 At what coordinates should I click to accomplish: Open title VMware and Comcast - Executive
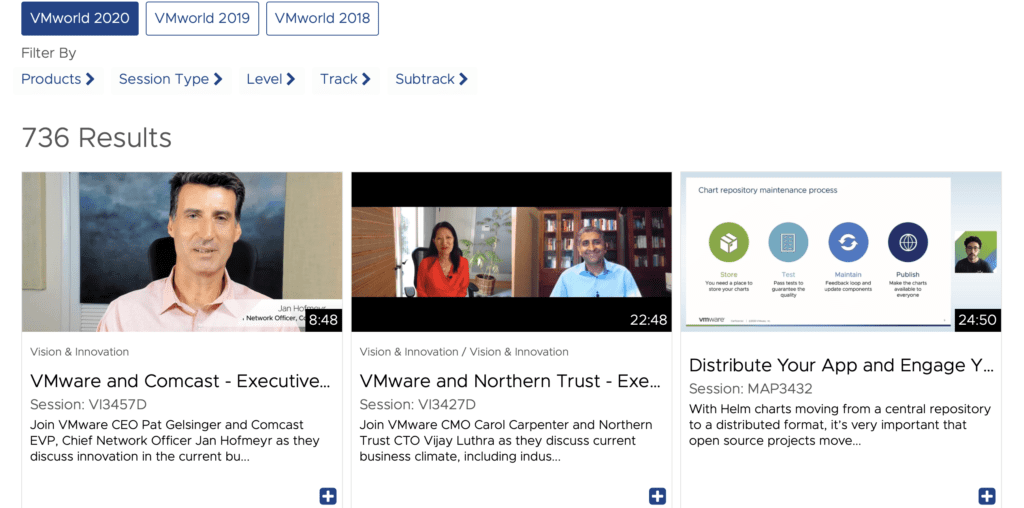[x=180, y=381]
